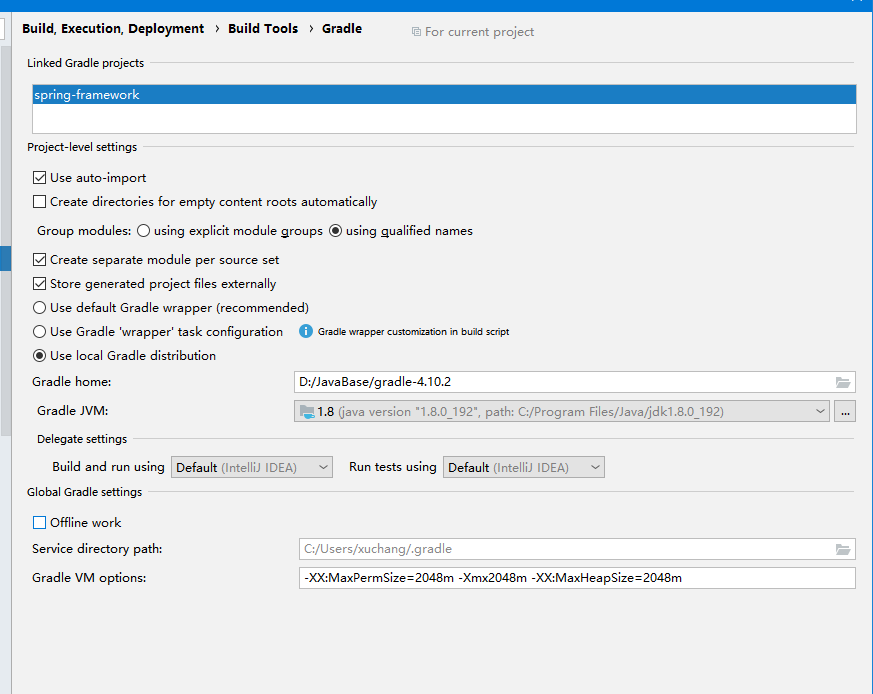Image resolution: width=873 pixels, height=694 pixels.
Task: Click the 'For current project' text
Action: (x=479, y=32)
